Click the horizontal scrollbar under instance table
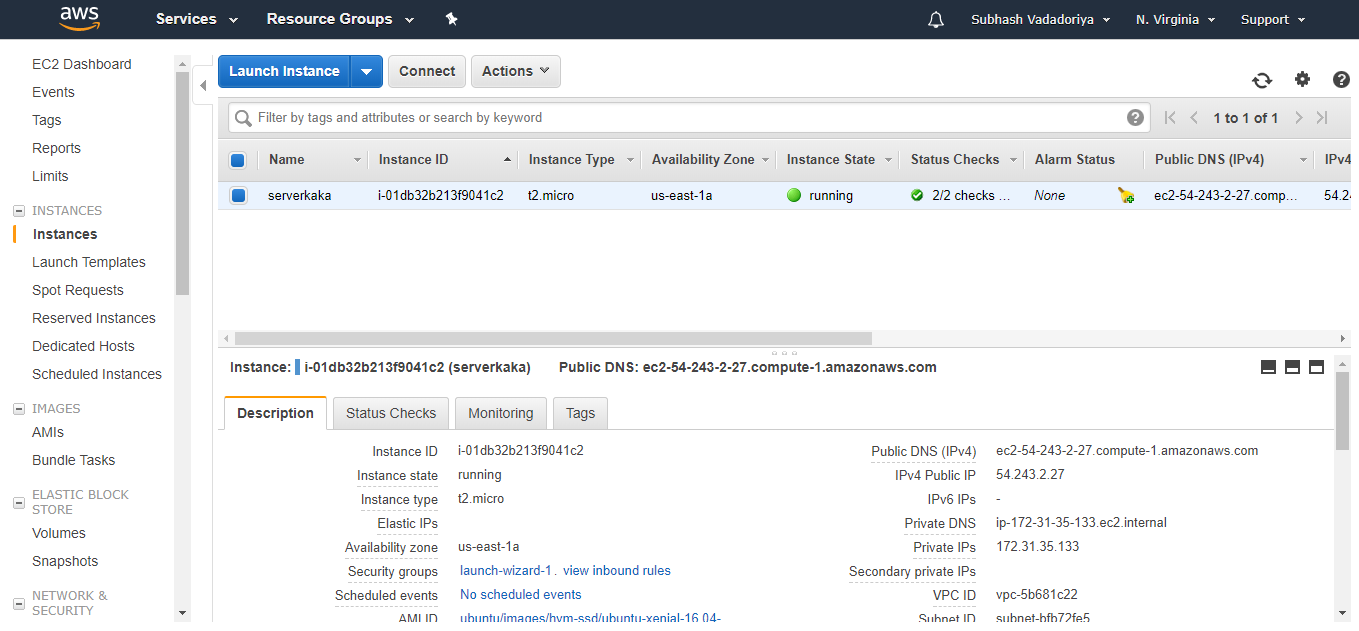 pyautogui.click(x=553, y=338)
